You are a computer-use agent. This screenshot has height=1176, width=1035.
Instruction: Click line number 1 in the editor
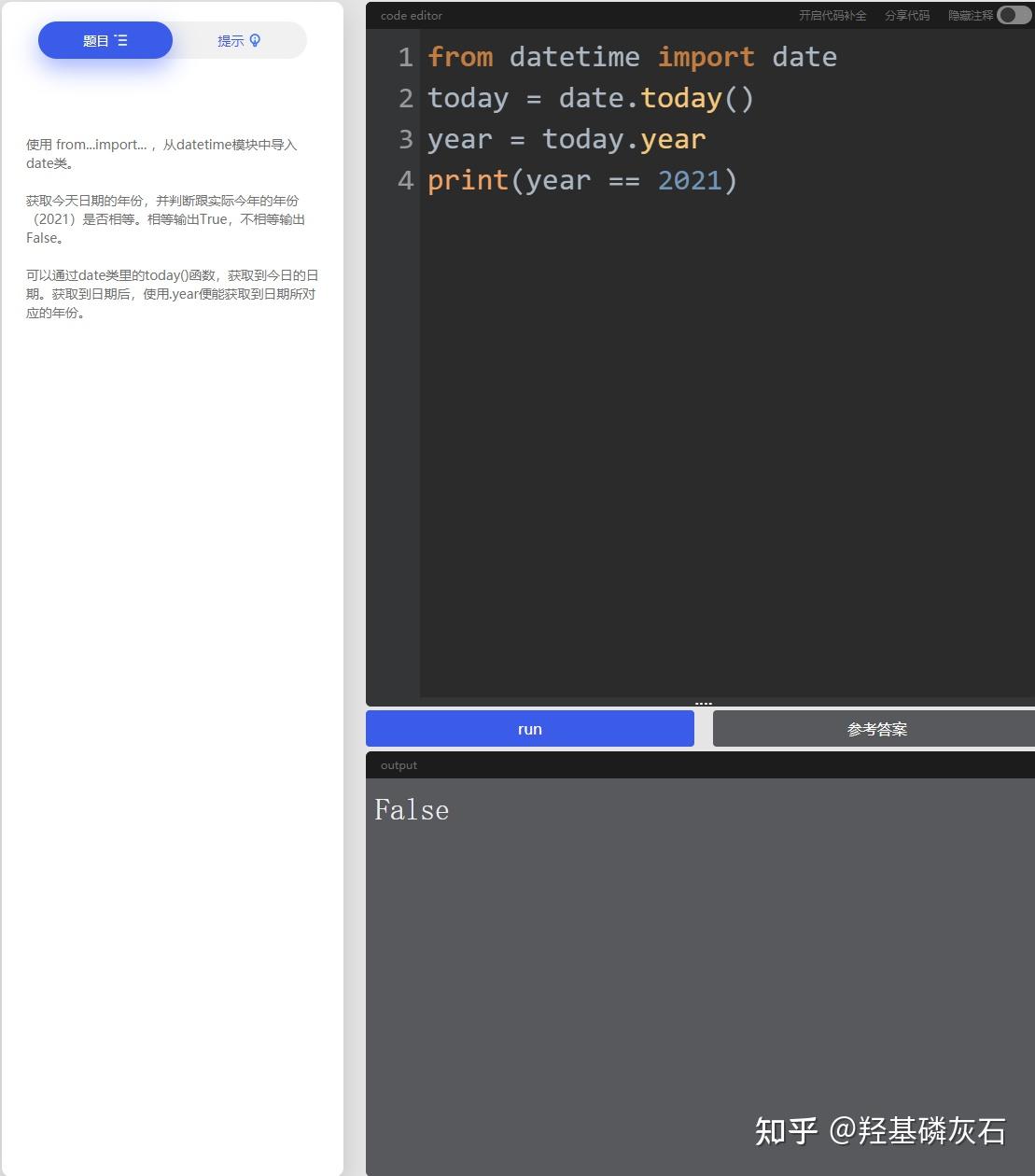coord(405,57)
